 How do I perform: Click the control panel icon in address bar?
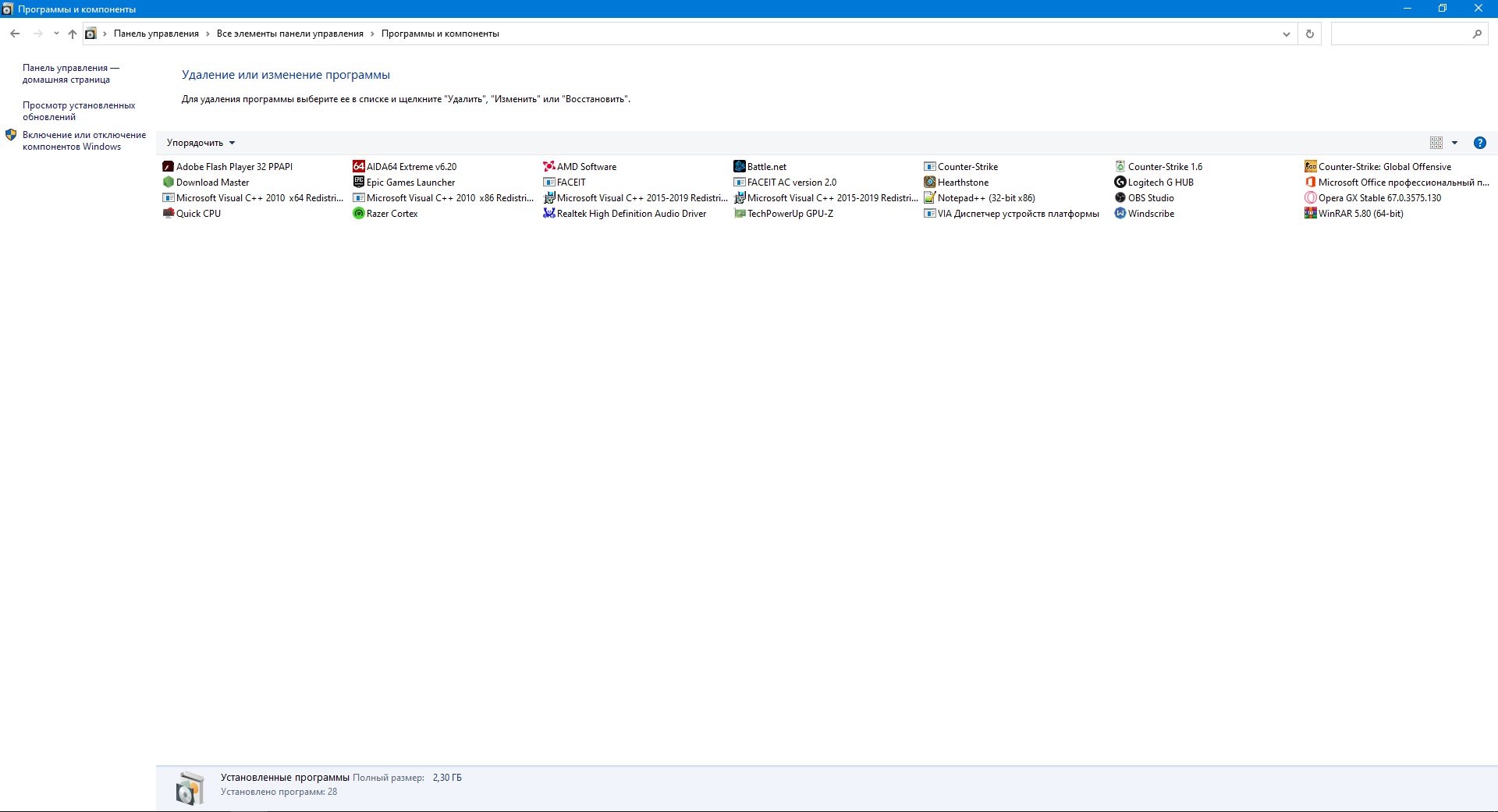(x=91, y=34)
